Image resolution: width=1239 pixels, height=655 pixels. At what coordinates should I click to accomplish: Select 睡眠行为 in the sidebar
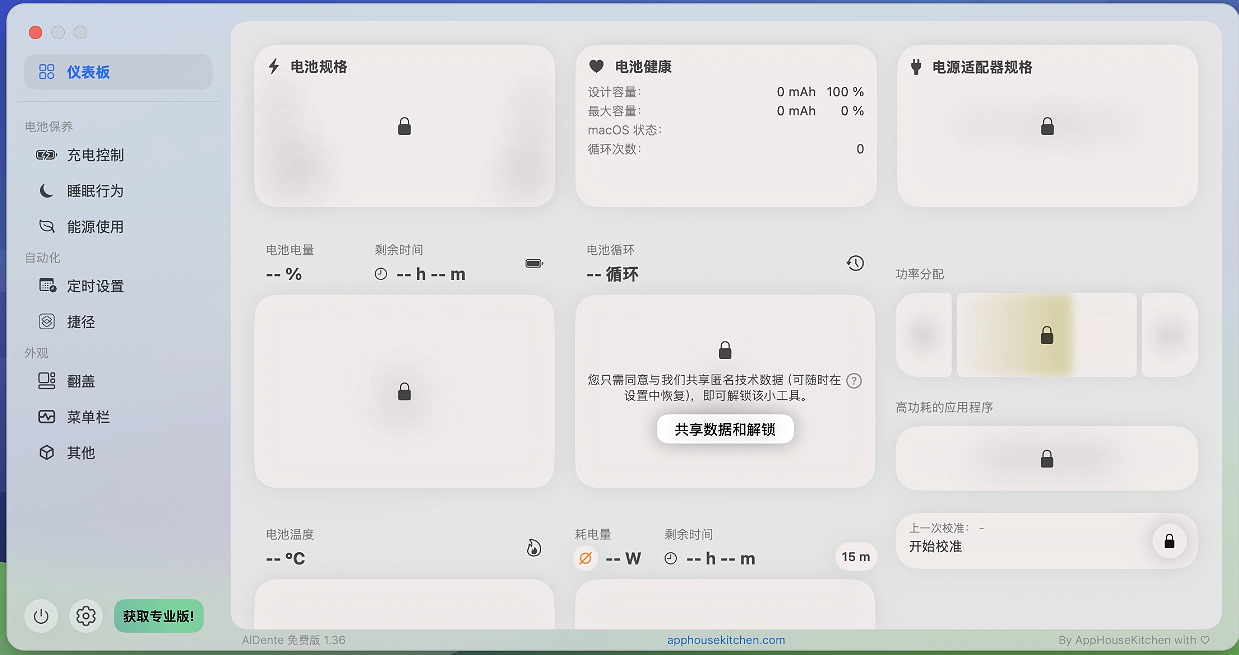(95, 191)
